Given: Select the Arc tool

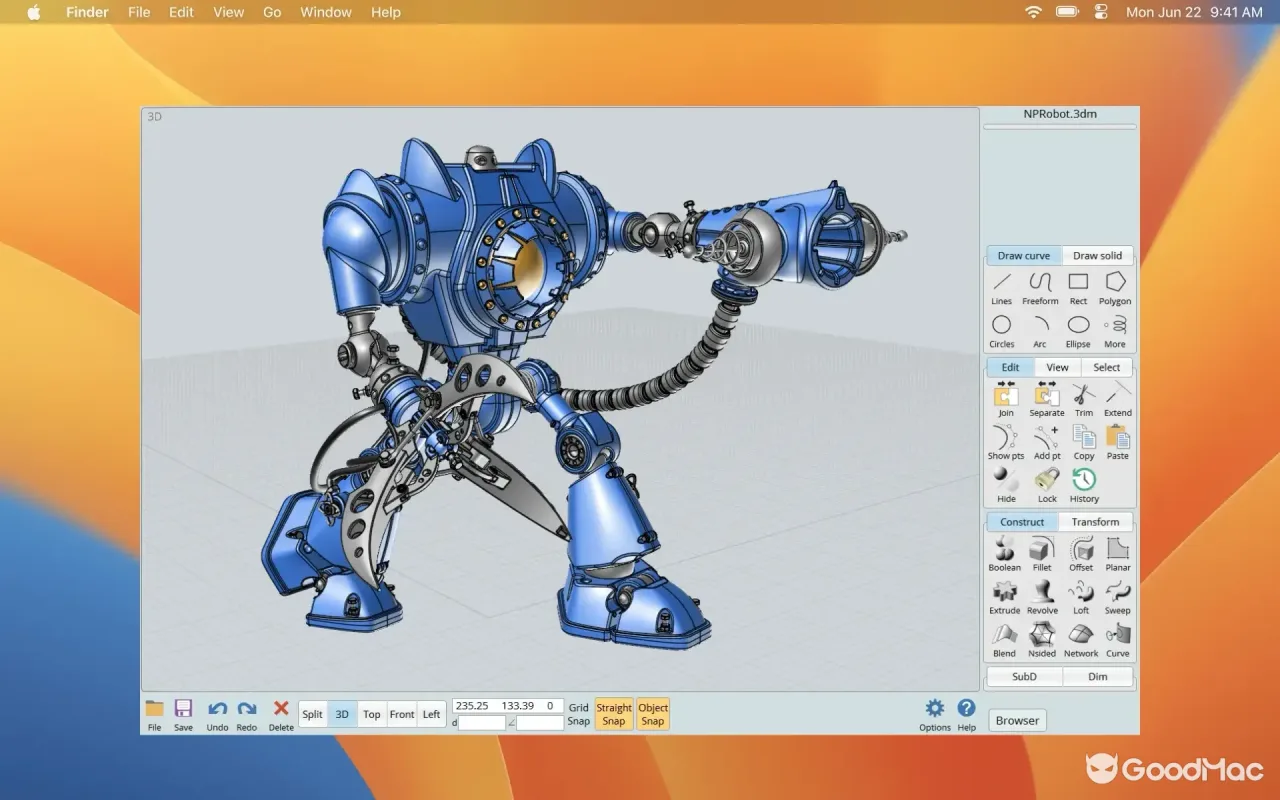Looking at the screenshot, I should pyautogui.click(x=1040, y=330).
